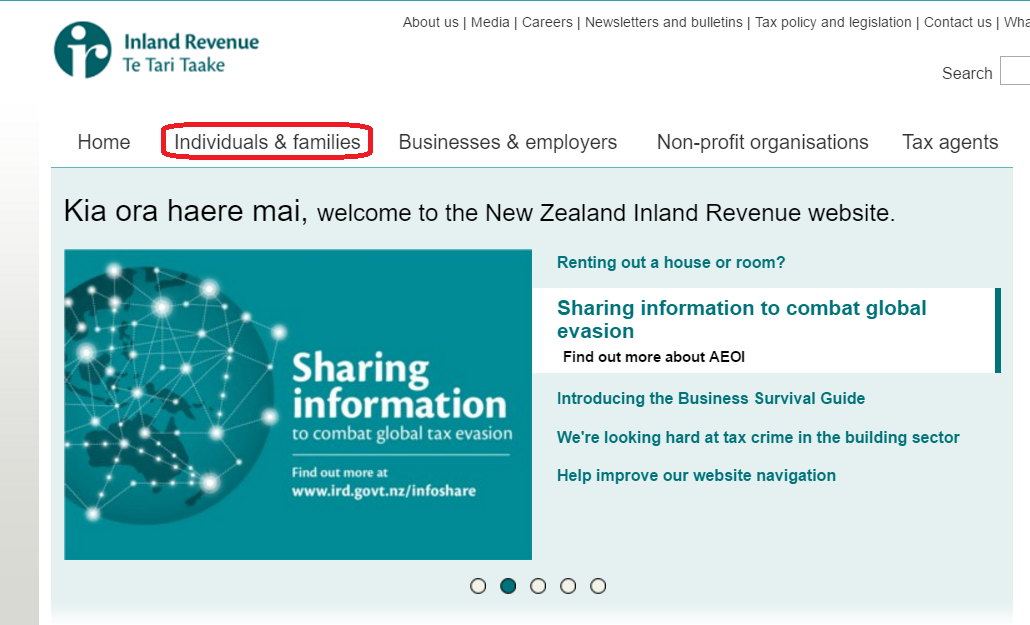
Task: Open the Home tab
Action: click(x=104, y=142)
